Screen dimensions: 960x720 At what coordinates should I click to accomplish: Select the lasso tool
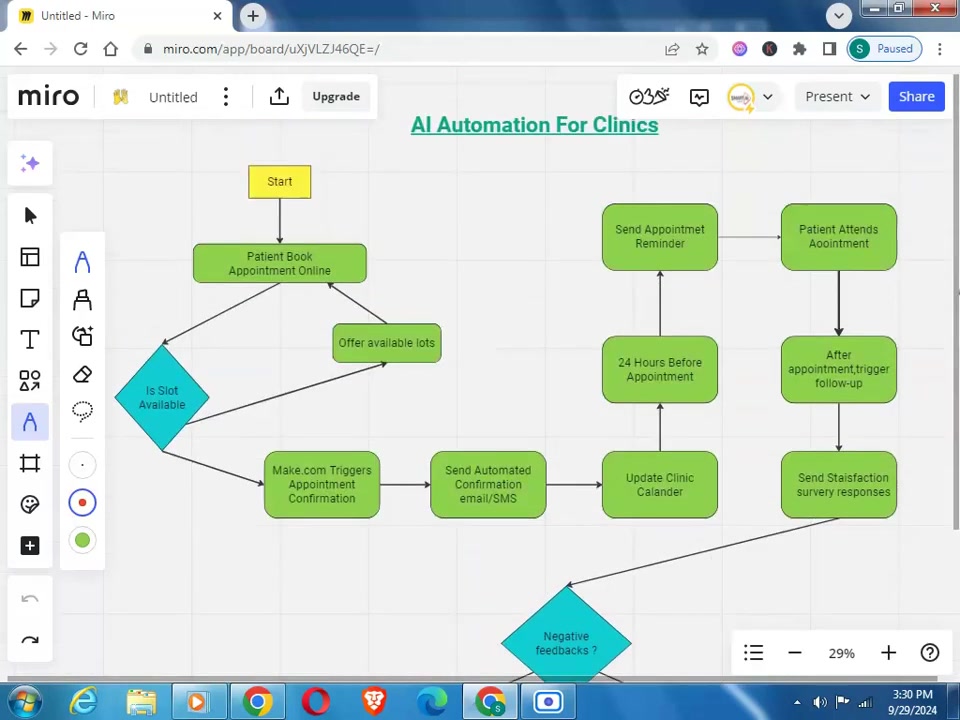point(83,411)
